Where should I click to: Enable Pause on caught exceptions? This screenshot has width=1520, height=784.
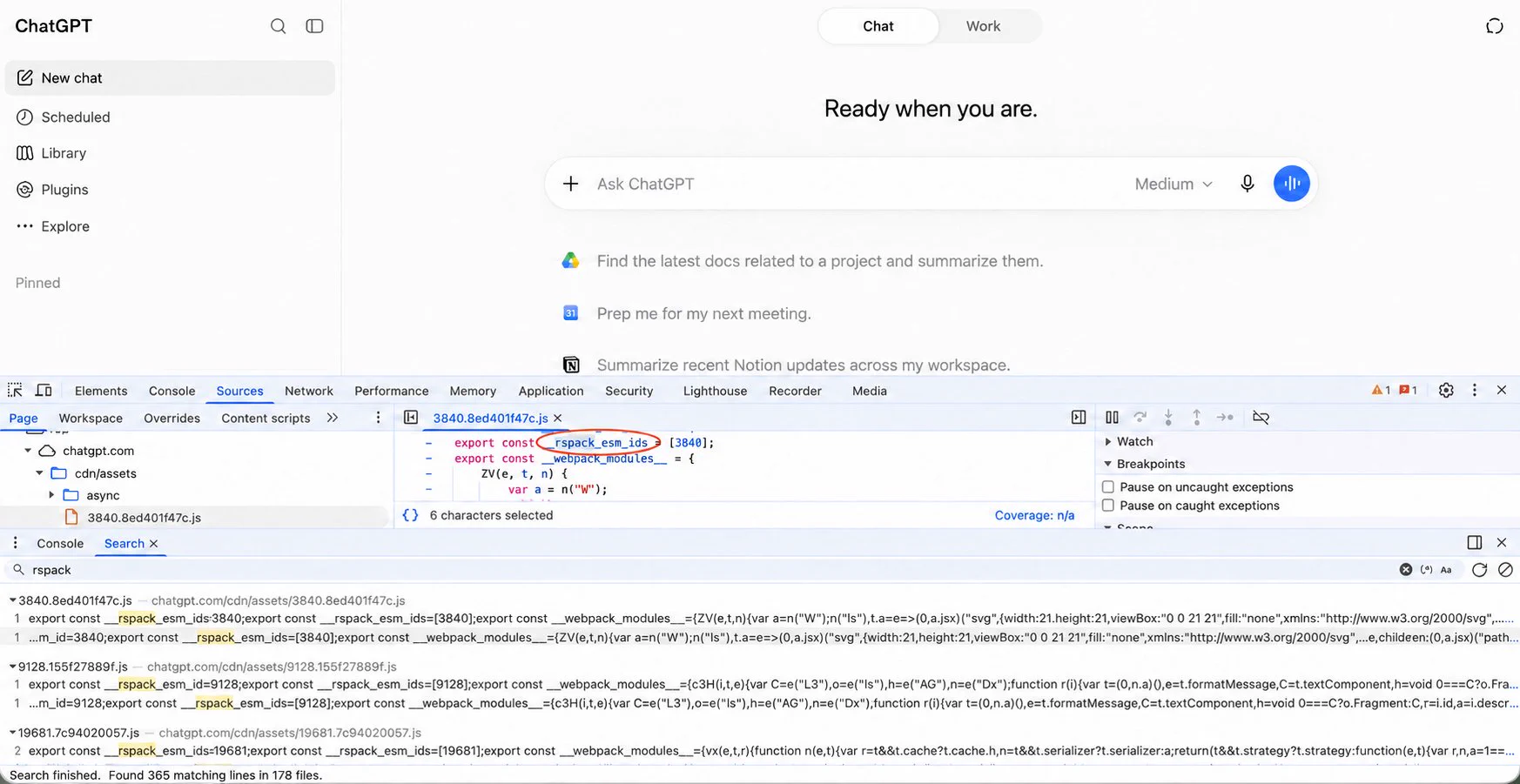[1108, 506]
